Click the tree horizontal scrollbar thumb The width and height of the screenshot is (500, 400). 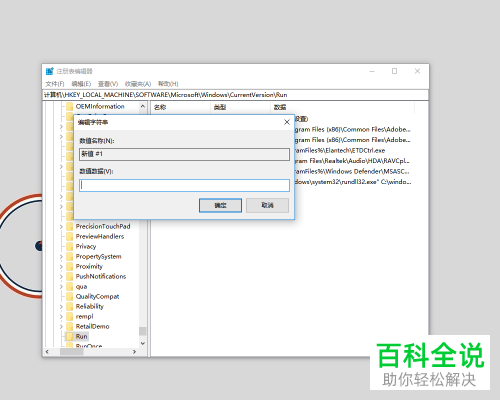(x=72, y=352)
